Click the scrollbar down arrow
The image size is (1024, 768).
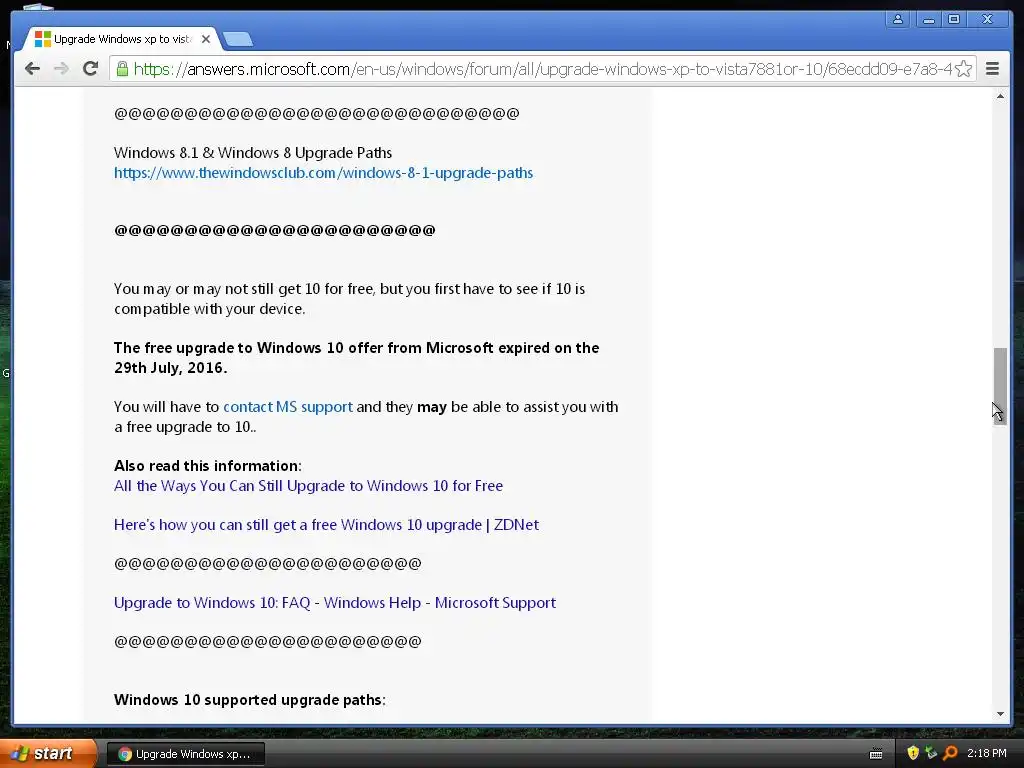[x=1000, y=714]
